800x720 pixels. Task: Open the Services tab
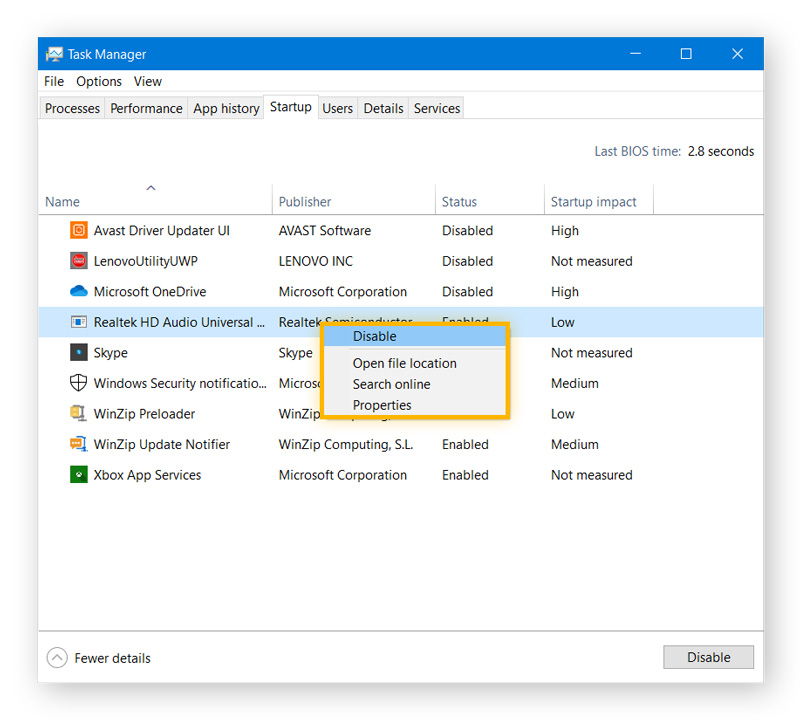point(437,109)
